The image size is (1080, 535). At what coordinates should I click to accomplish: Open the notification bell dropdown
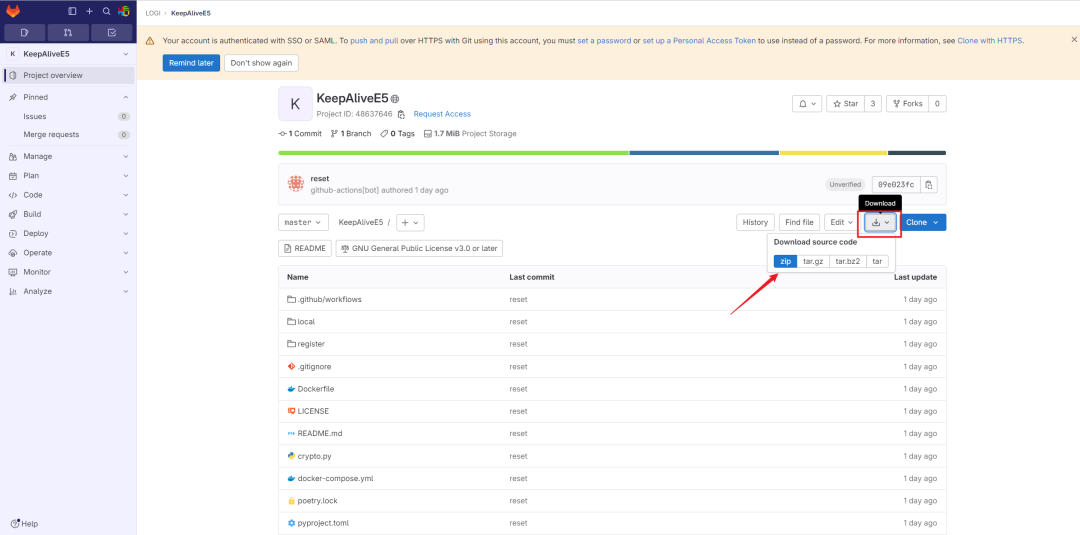point(807,103)
